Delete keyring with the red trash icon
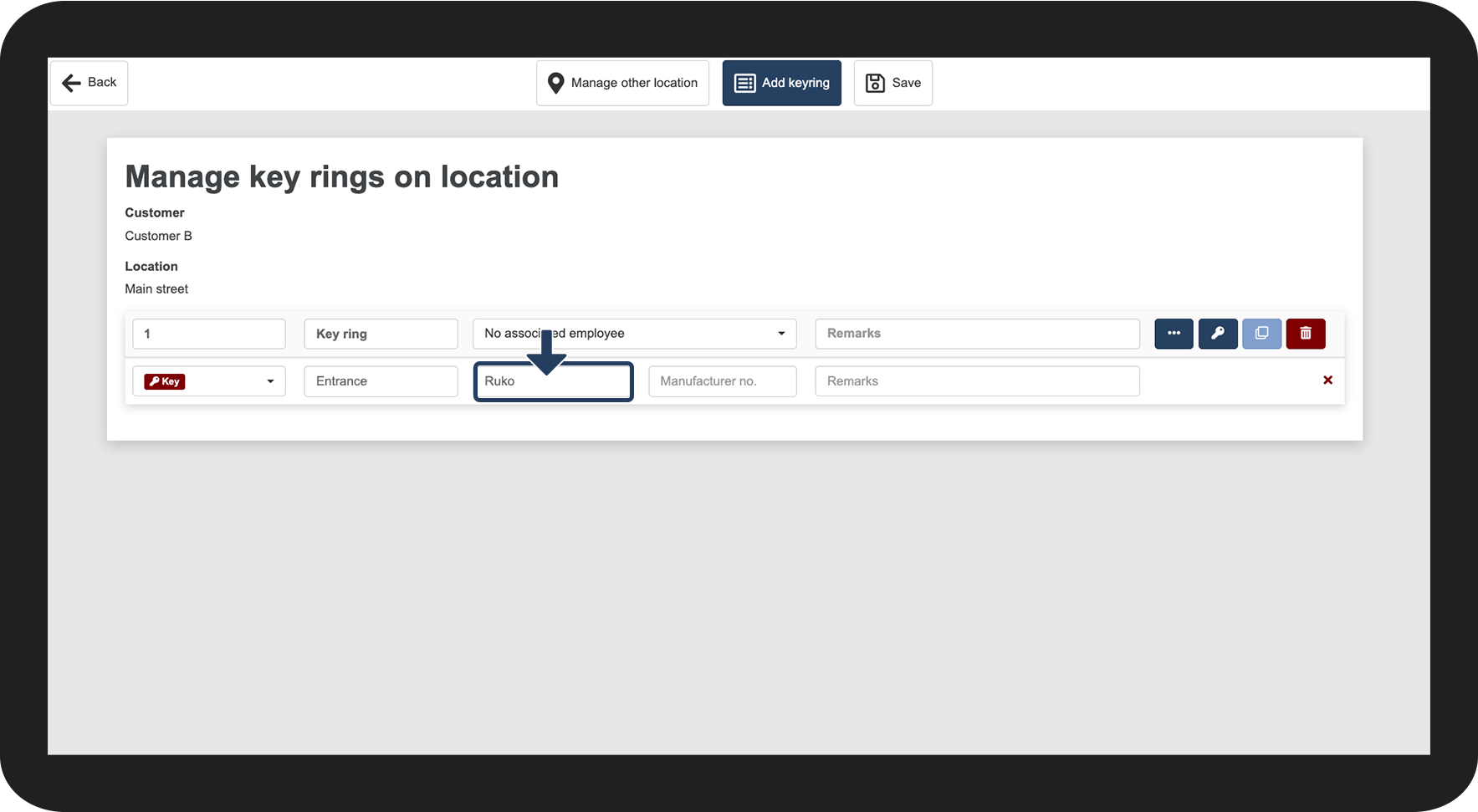 click(x=1306, y=334)
